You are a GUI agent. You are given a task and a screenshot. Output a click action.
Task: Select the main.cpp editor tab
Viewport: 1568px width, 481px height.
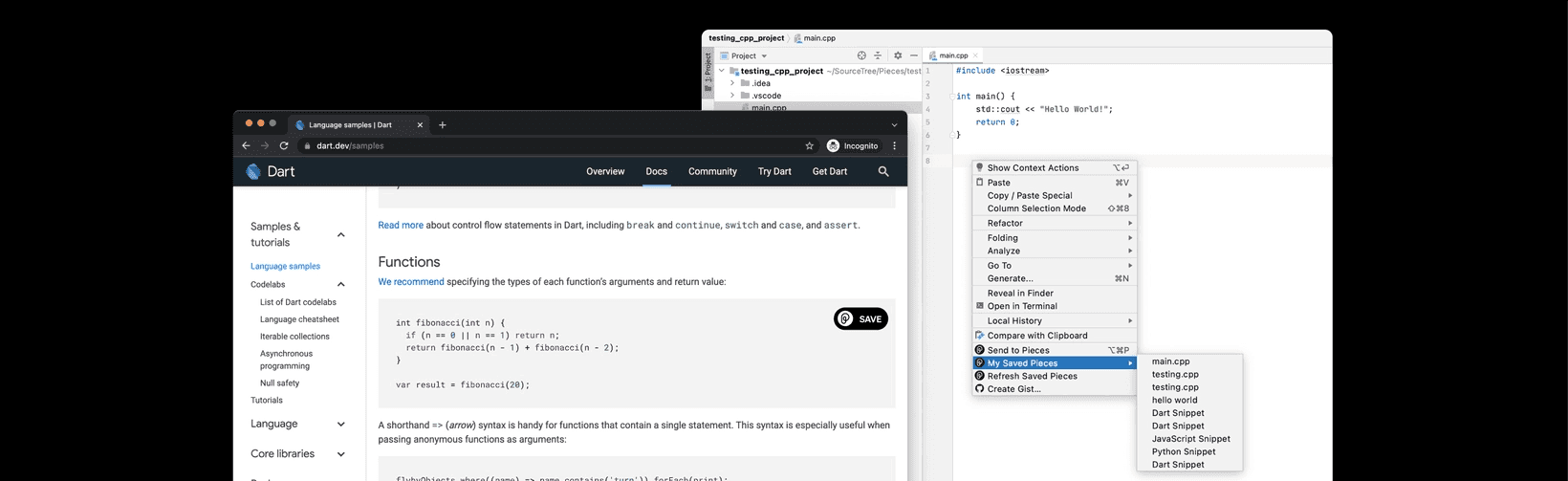coord(953,56)
